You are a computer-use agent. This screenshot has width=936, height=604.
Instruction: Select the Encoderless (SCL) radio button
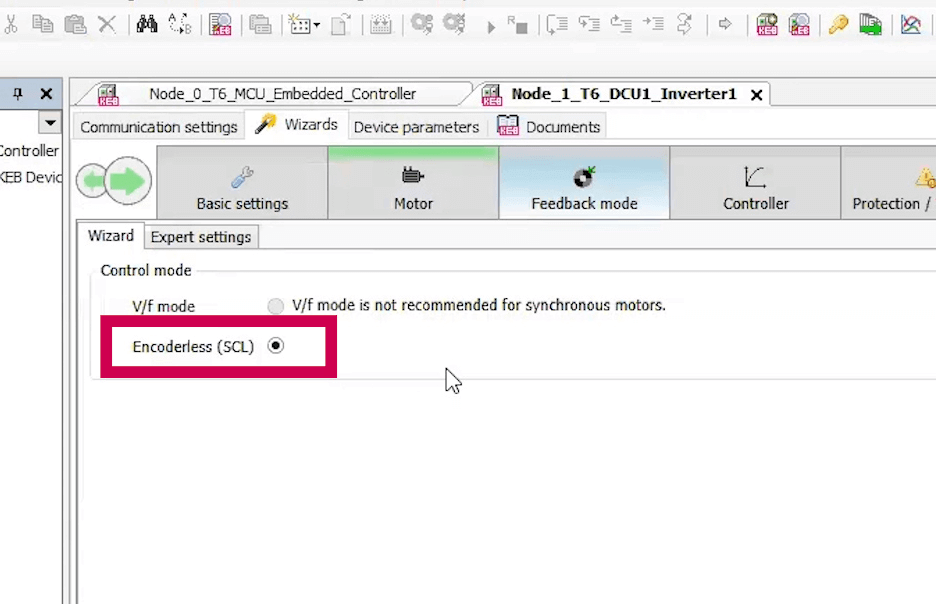tap(275, 346)
